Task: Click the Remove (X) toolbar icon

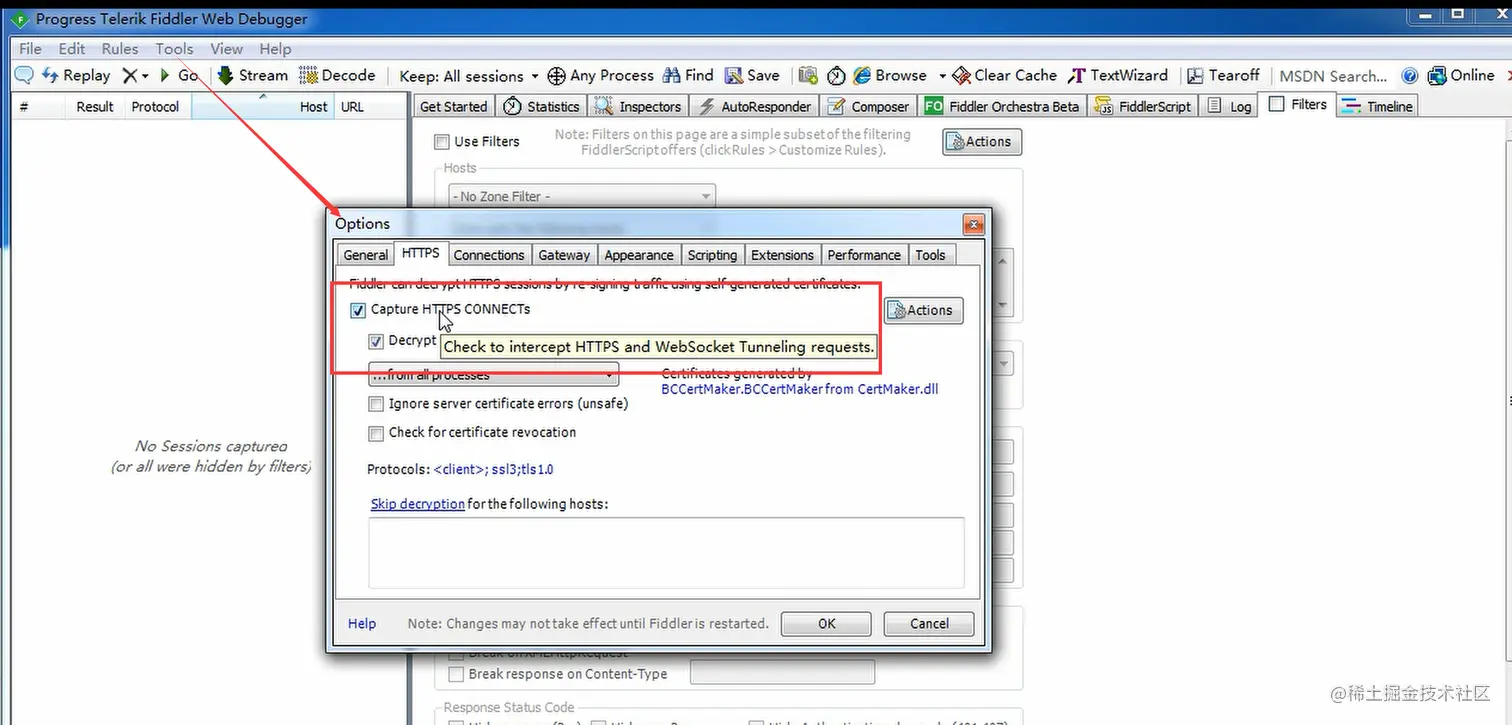Action: pyautogui.click(x=130, y=76)
